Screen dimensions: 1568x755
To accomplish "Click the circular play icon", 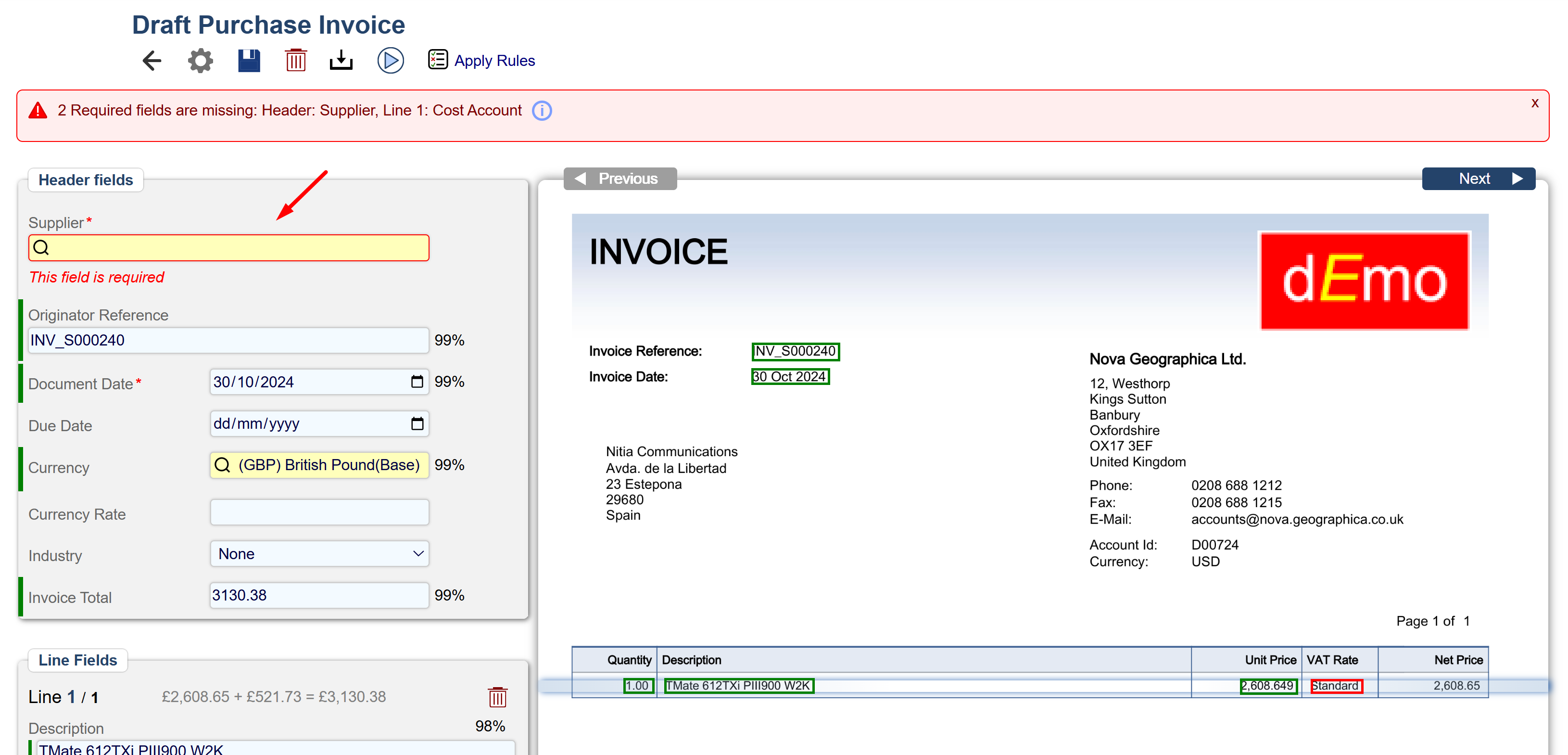I will pyautogui.click(x=390, y=60).
